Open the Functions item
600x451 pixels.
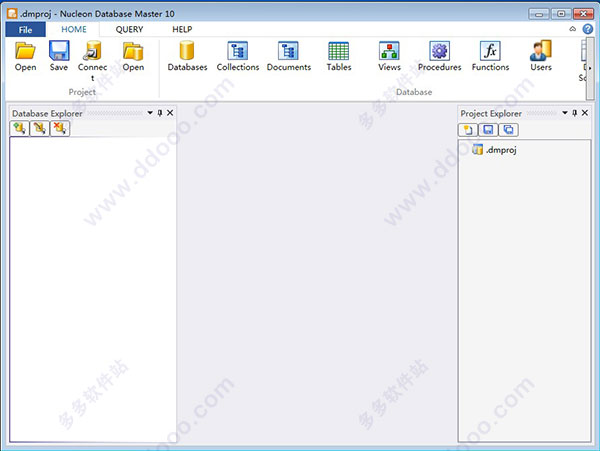490,56
